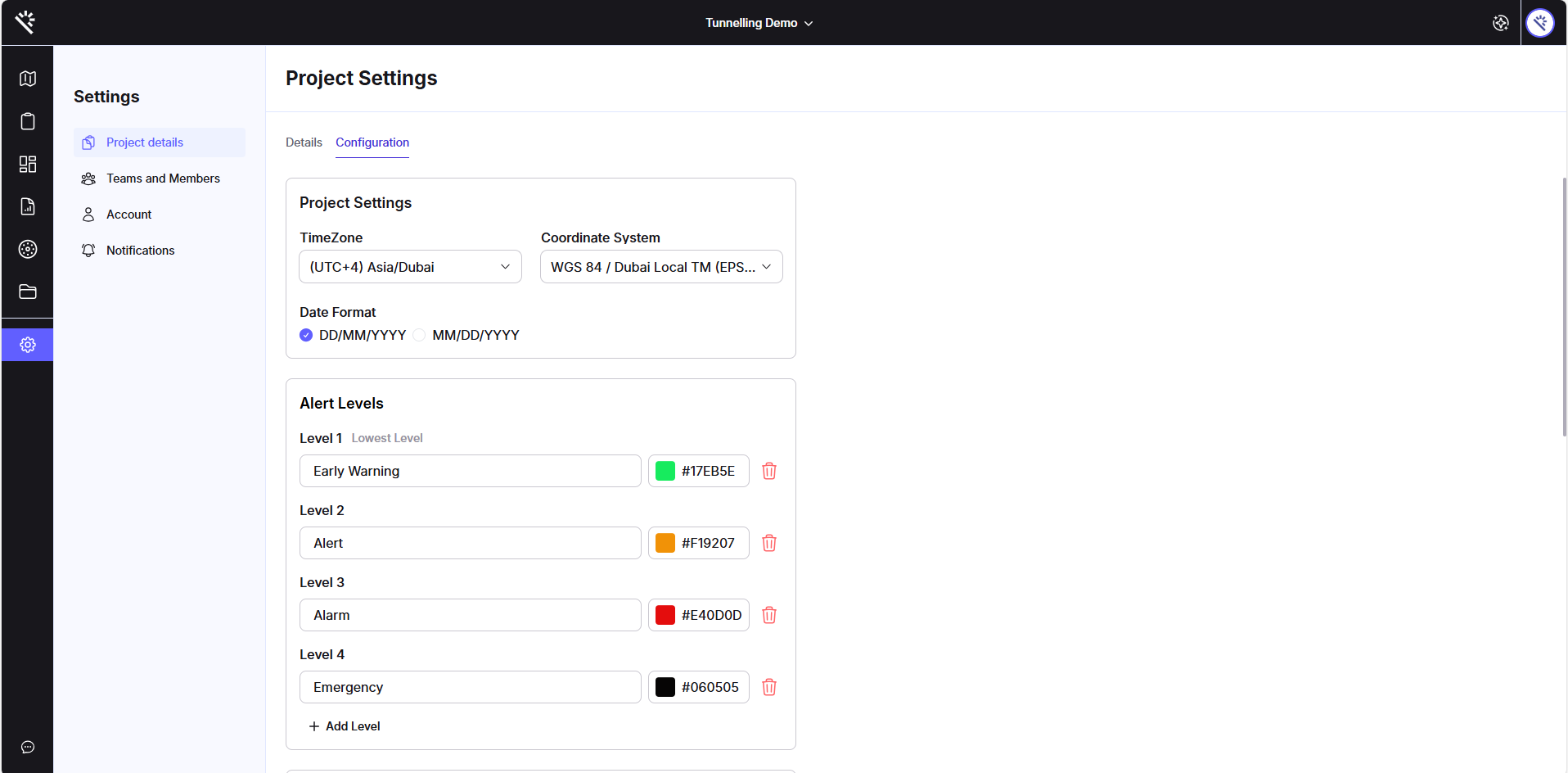The width and height of the screenshot is (1568, 773).
Task: Go to Notifications settings
Action: tap(140, 251)
